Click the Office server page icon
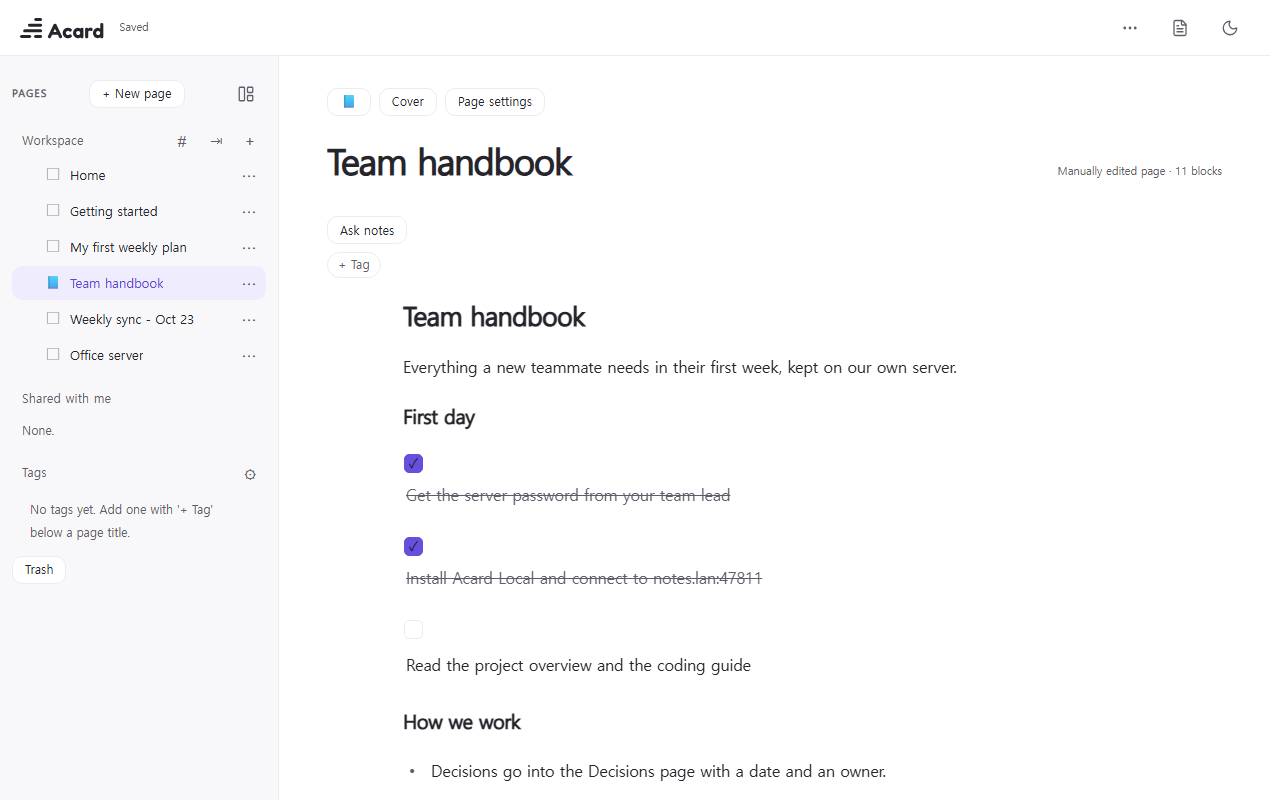The height and width of the screenshot is (800, 1280). [x=53, y=355]
